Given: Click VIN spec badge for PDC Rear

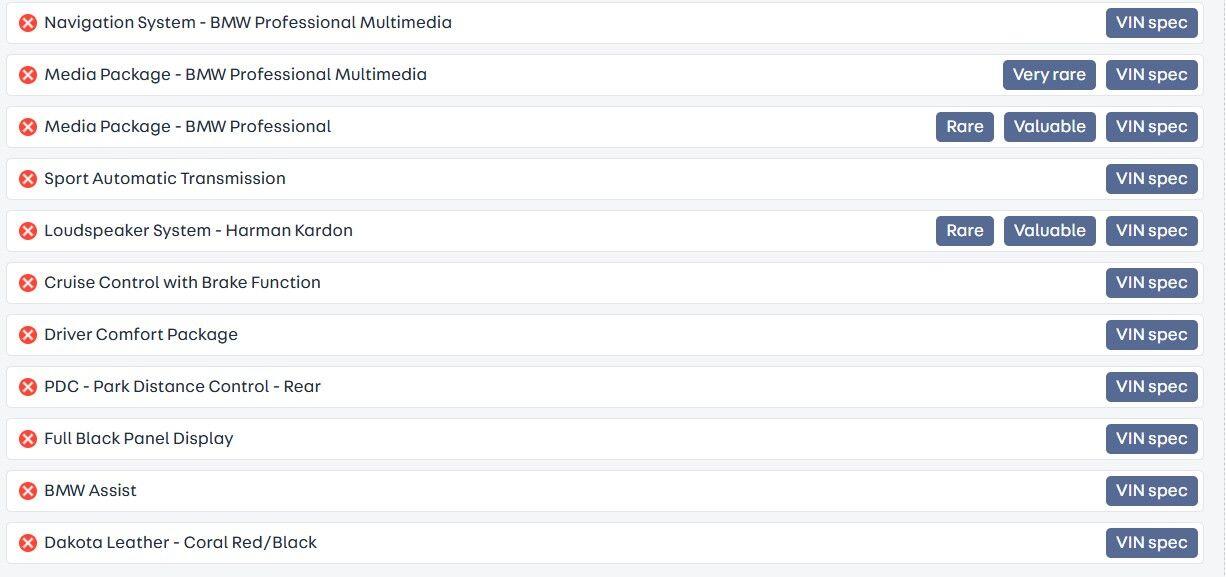Looking at the screenshot, I should (x=1151, y=387).
